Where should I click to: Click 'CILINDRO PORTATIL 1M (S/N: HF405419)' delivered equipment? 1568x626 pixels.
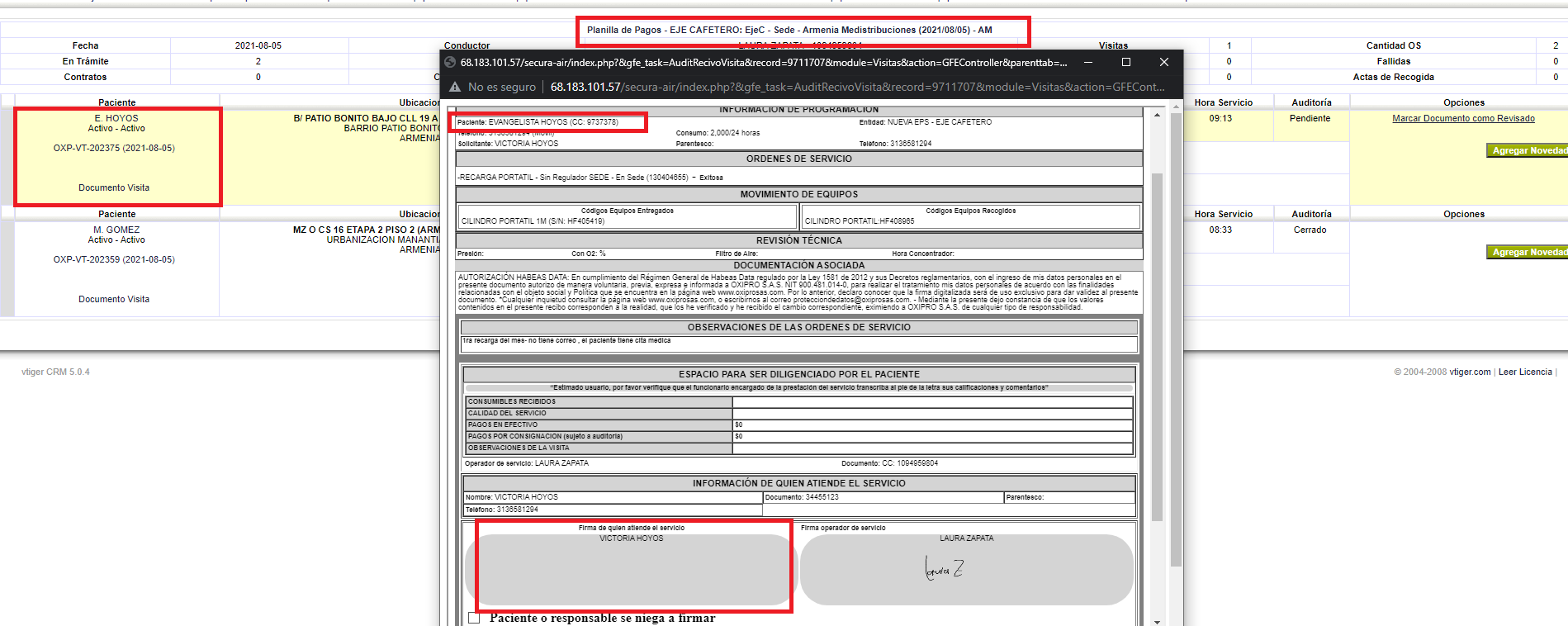(x=533, y=221)
